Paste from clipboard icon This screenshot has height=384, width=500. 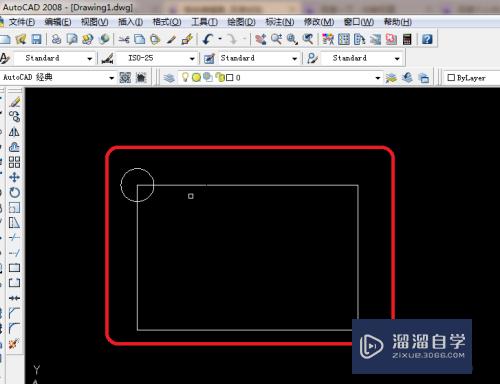(x=155, y=39)
